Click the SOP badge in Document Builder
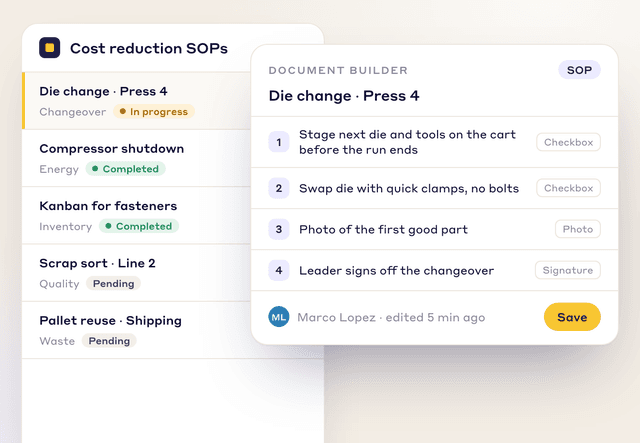 coord(579,70)
